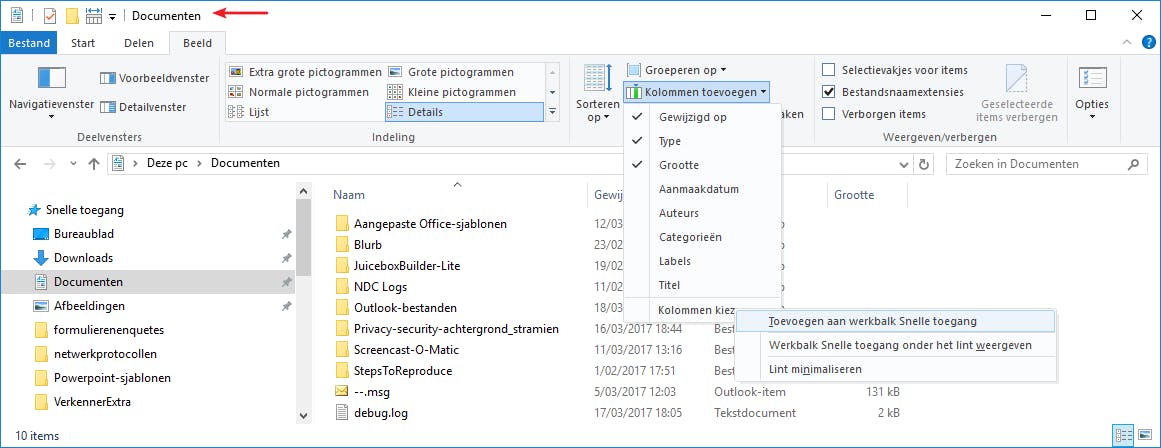
Task: Expand the Indeling layout gallery arrow
Action: pyautogui.click(x=554, y=113)
